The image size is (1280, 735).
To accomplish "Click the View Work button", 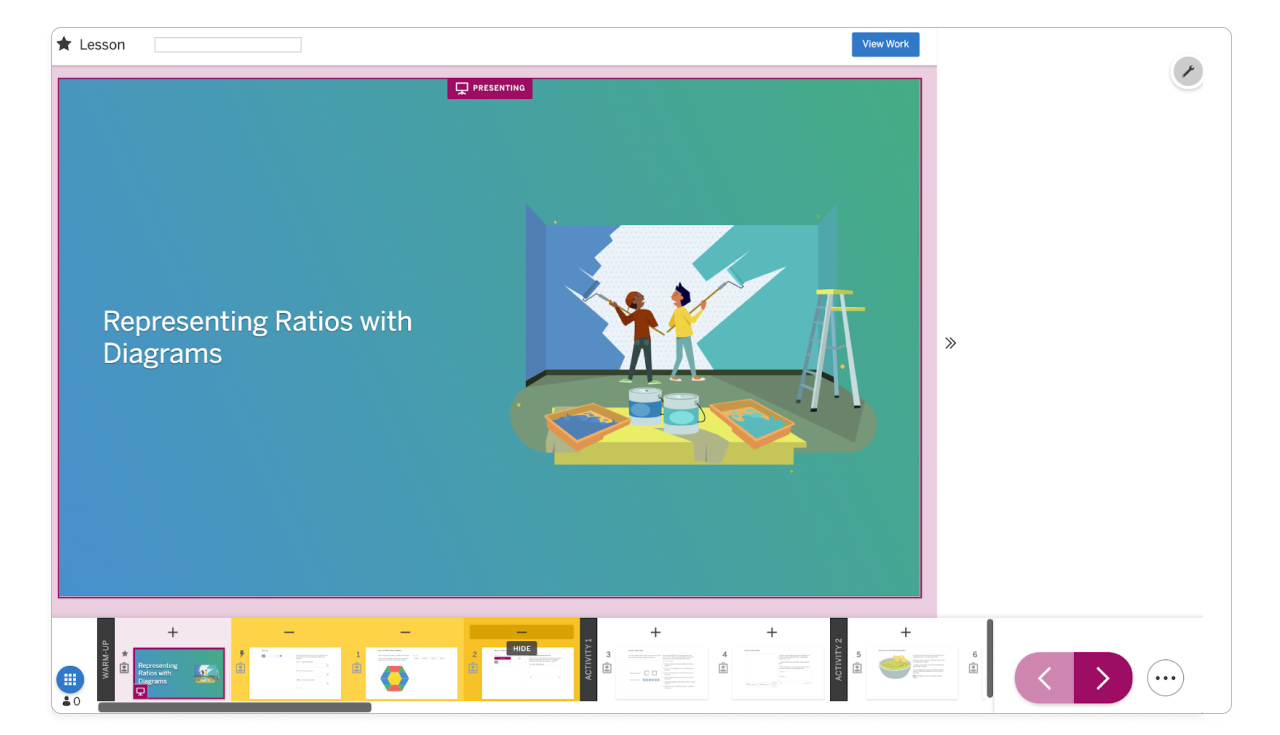I will (885, 44).
